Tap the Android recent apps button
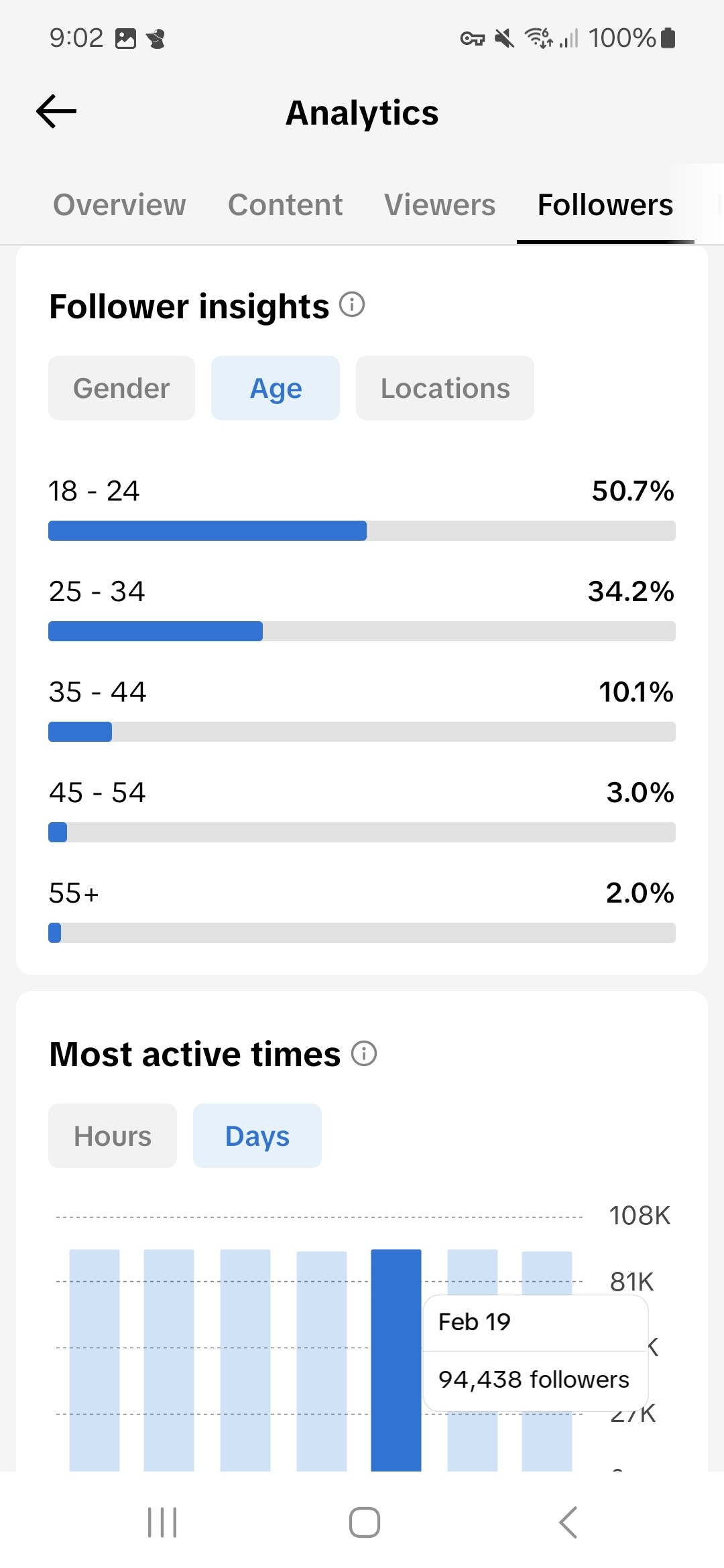The image size is (724, 1568). [162, 1522]
